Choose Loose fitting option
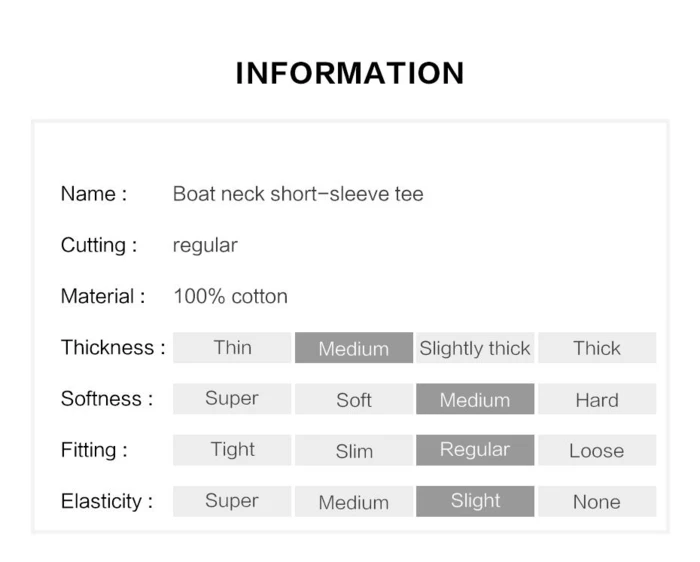 coord(597,450)
